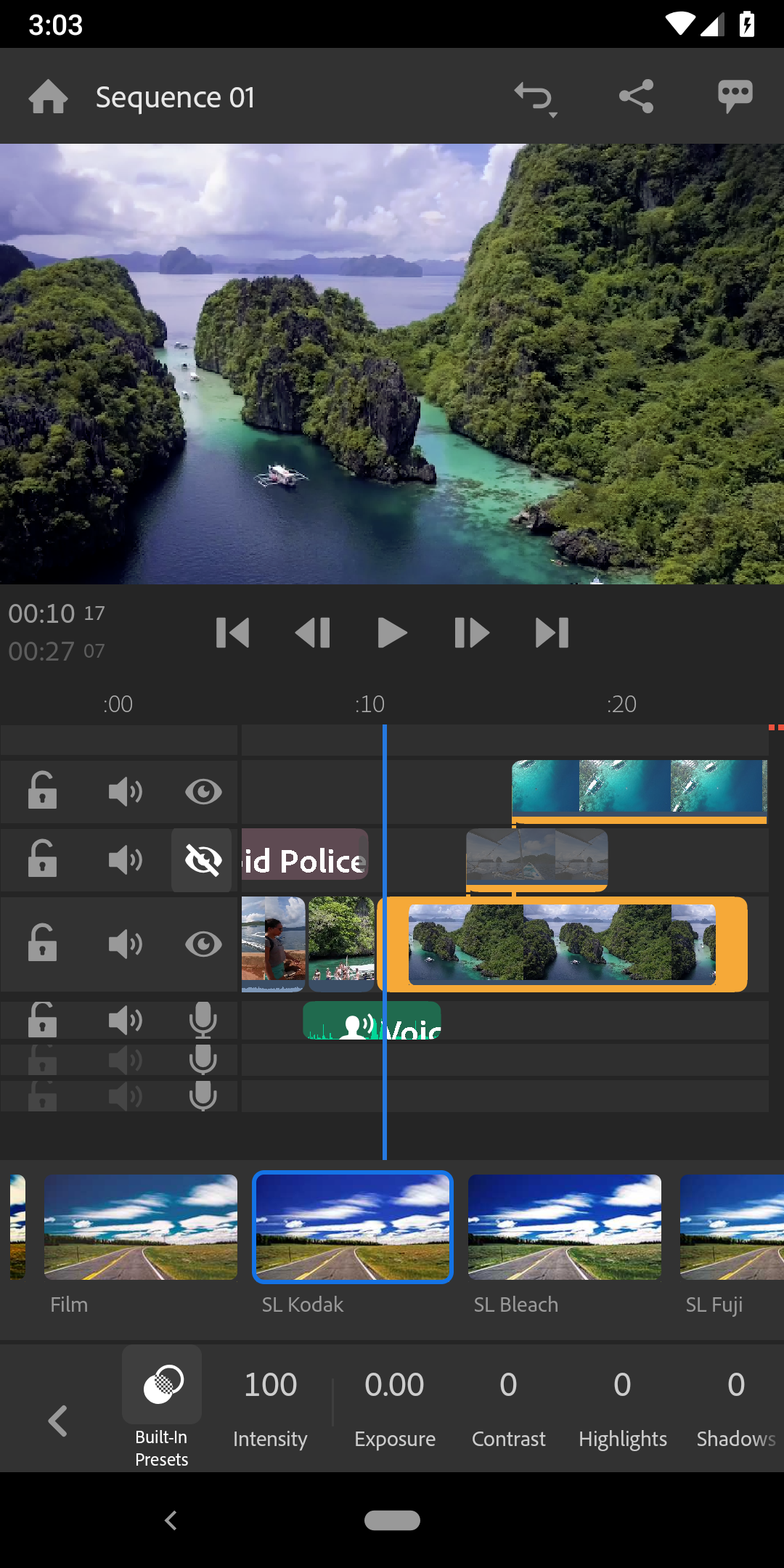
Task: Tap the undo arrow icon
Action: pos(535,98)
